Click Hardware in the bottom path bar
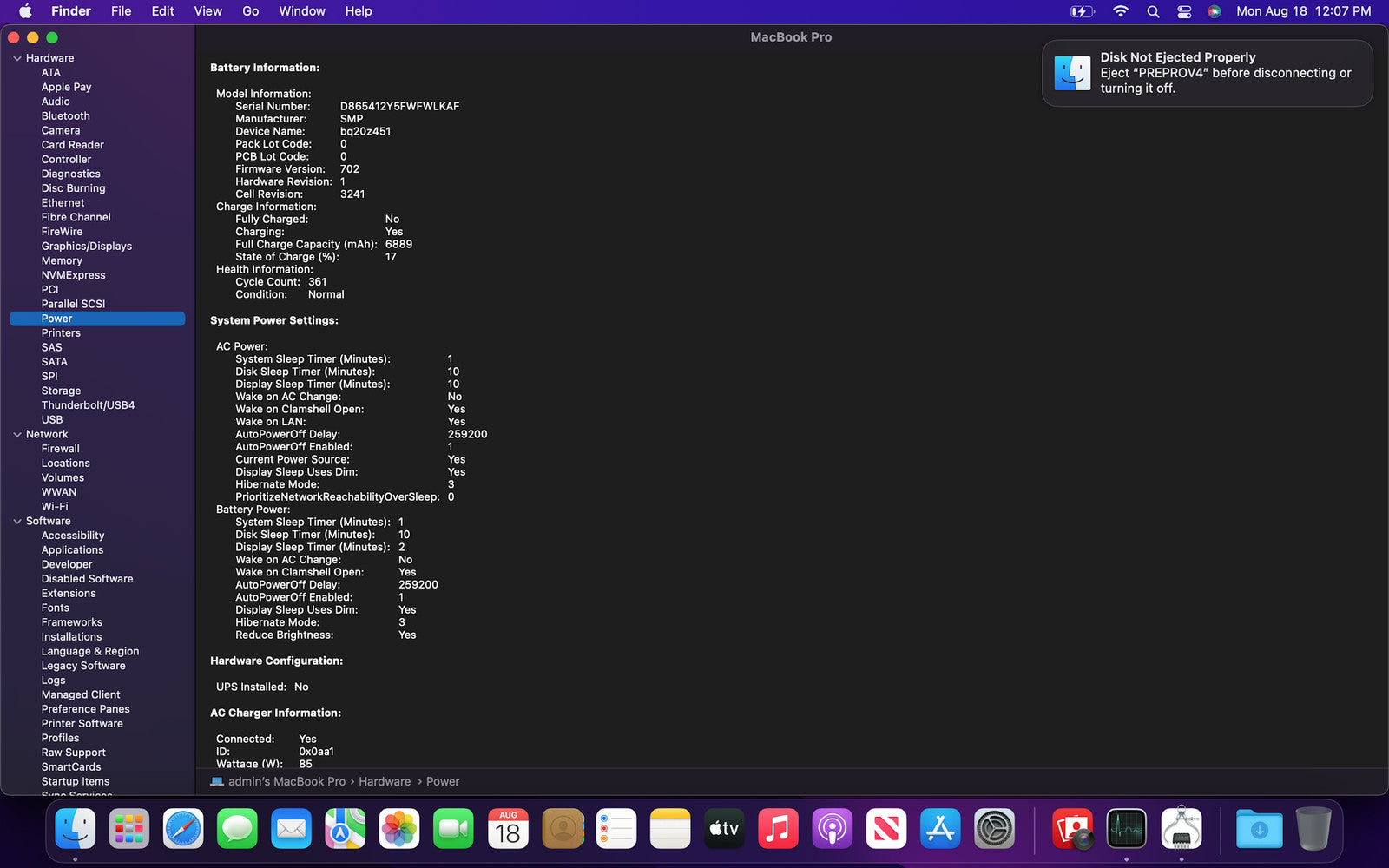Image resolution: width=1389 pixels, height=868 pixels. point(384,781)
